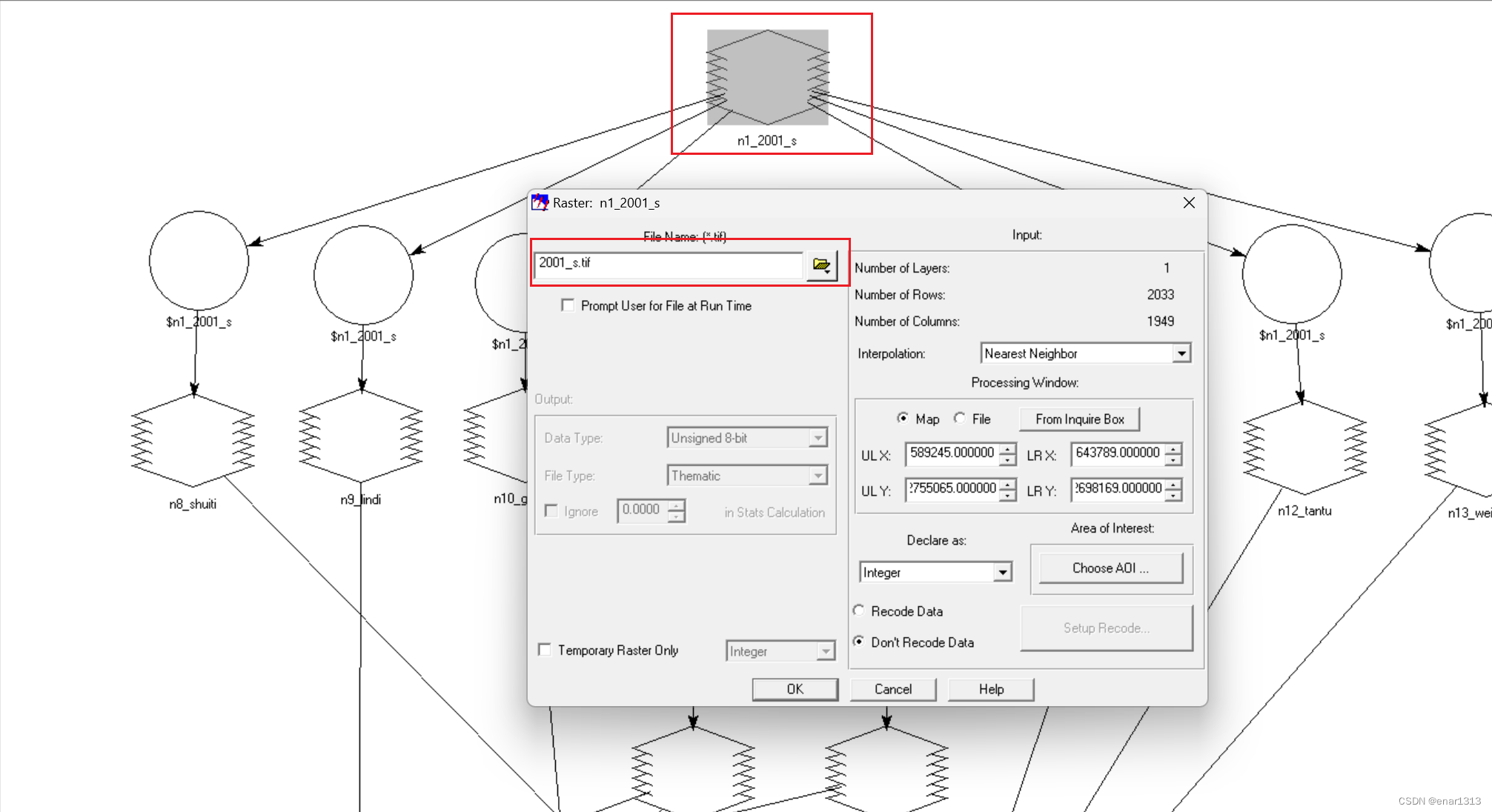Switch Processing Window source to File
The image size is (1492, 812).
click(960, 419)
